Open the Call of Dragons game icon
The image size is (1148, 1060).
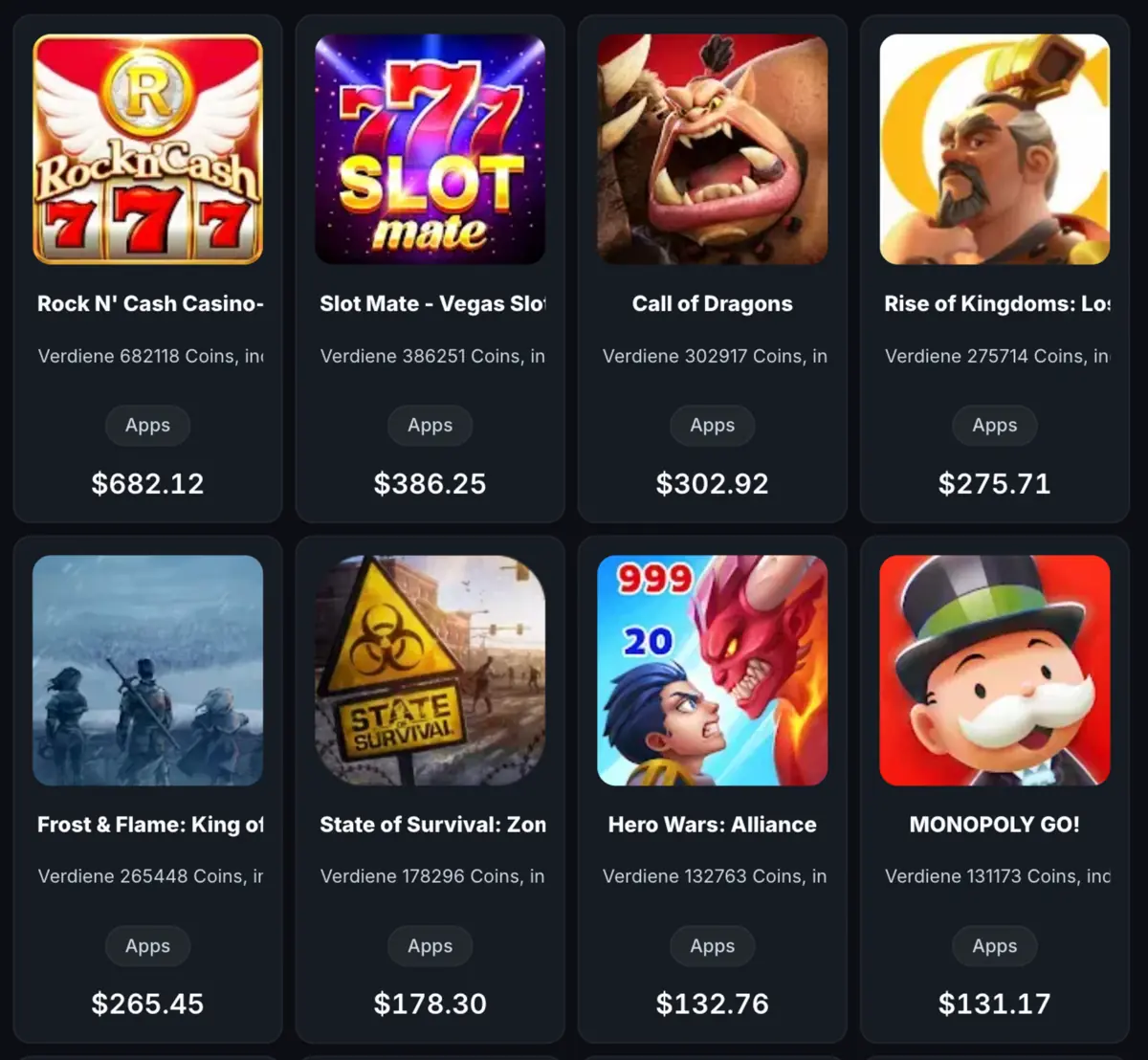click(712, 149)
